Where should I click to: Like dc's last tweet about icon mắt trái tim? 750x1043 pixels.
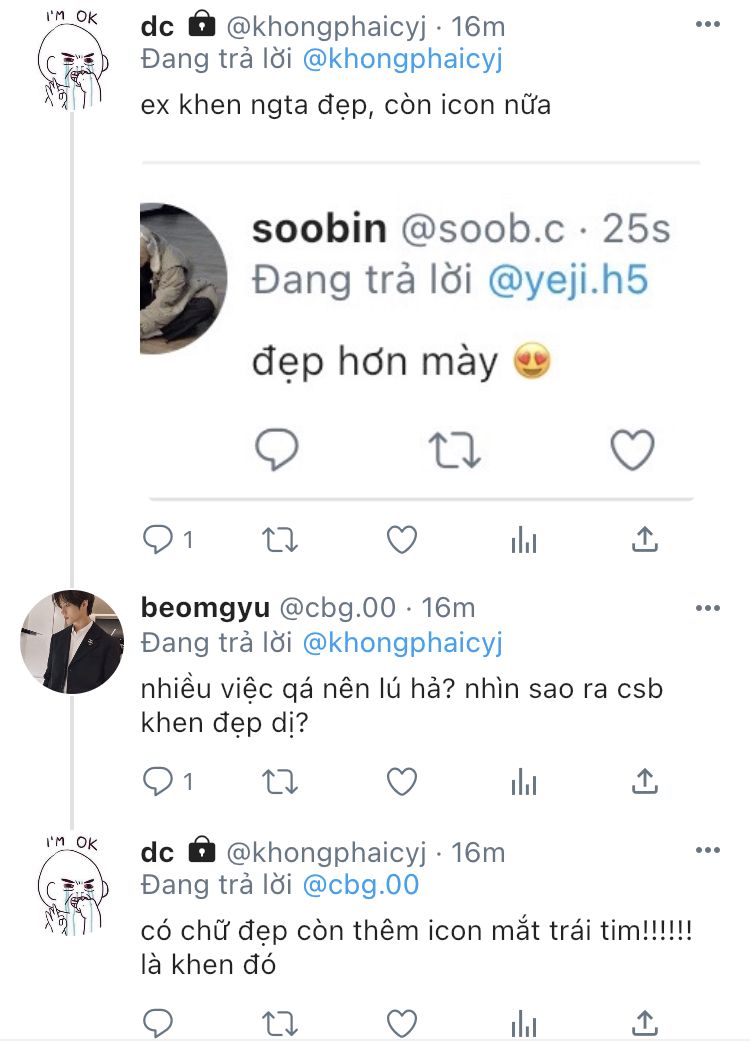[x=402, y=1022]
